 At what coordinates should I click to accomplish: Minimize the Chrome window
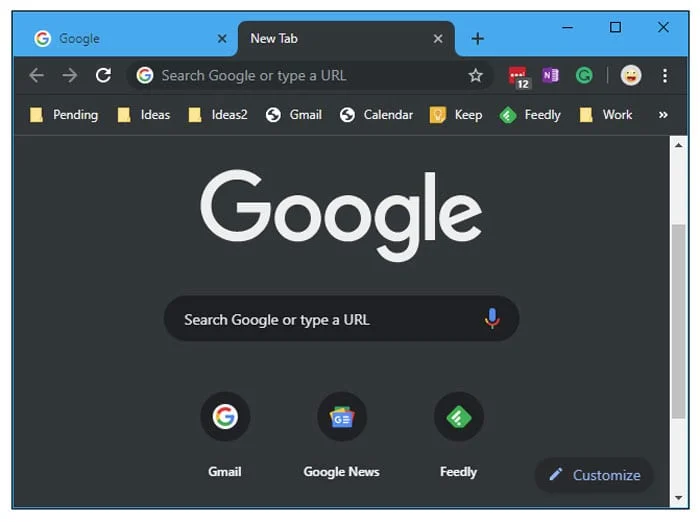pos(567,28)
